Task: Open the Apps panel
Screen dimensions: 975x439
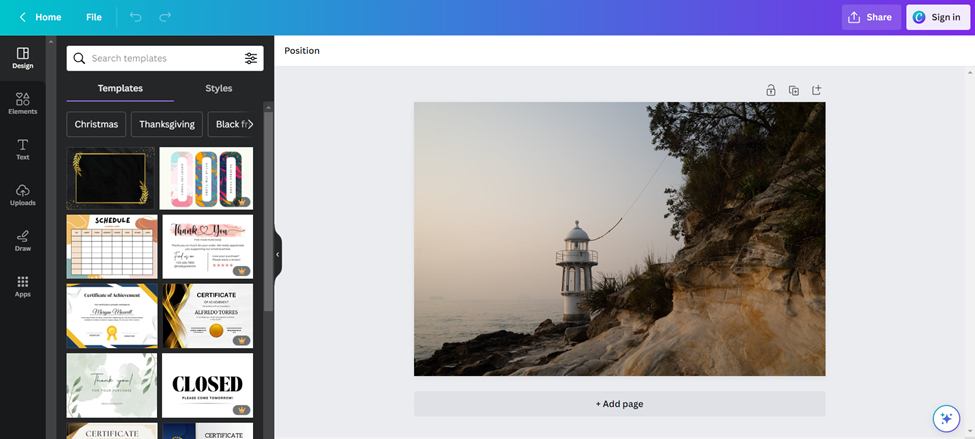Action: pos(22,287)
